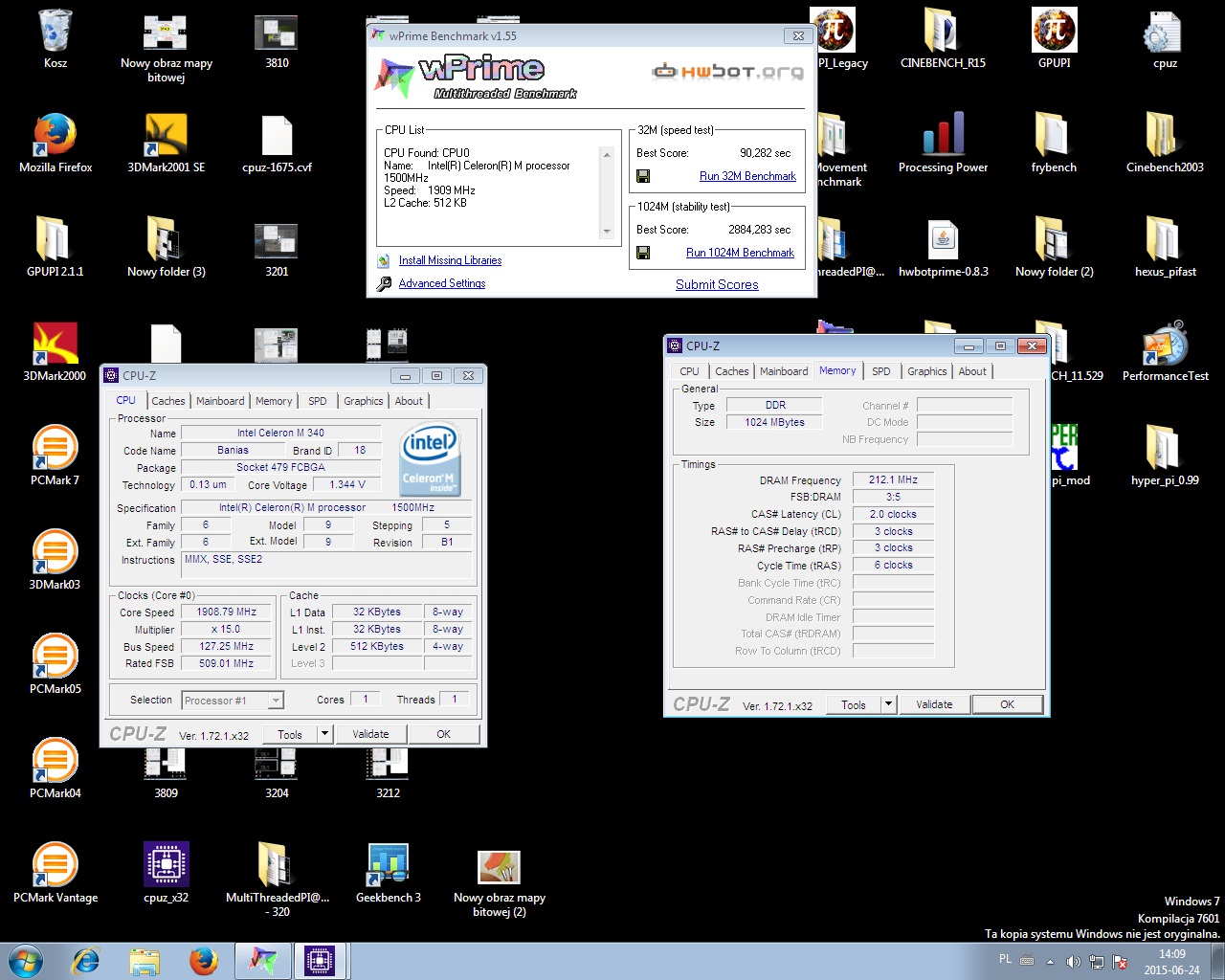Viewport: 1225px width, 980px height.
Task: Click OK in right CPU-Z window
Action: tap(1007, 704)
